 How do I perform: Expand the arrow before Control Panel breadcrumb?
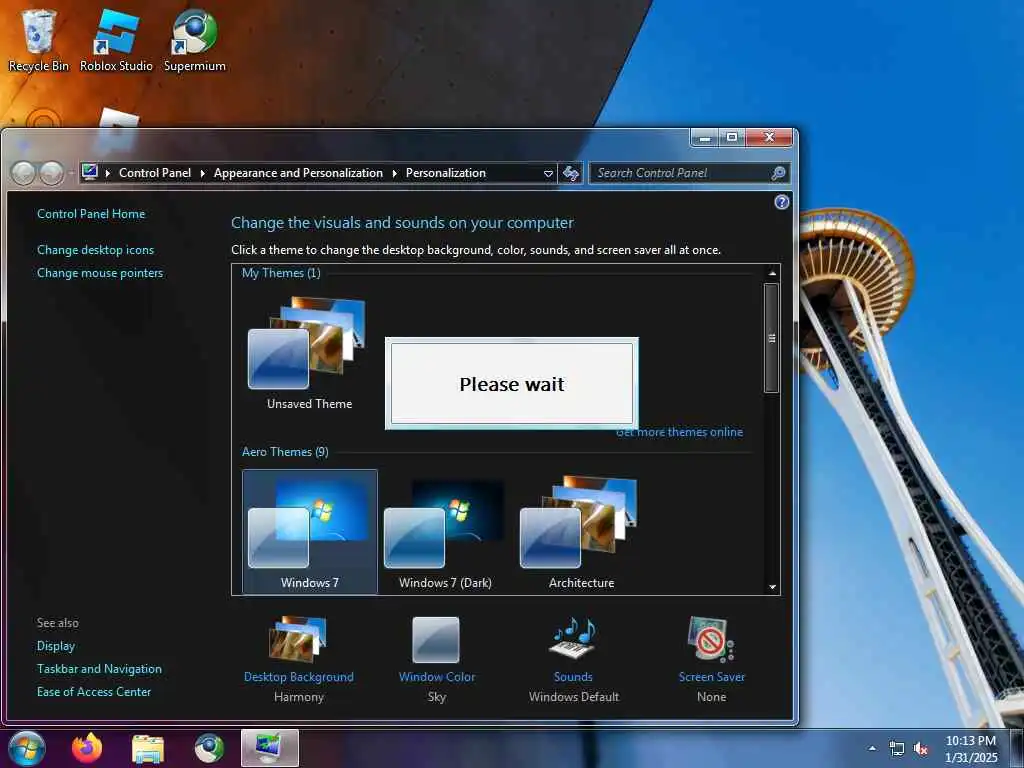click(108, 173)
